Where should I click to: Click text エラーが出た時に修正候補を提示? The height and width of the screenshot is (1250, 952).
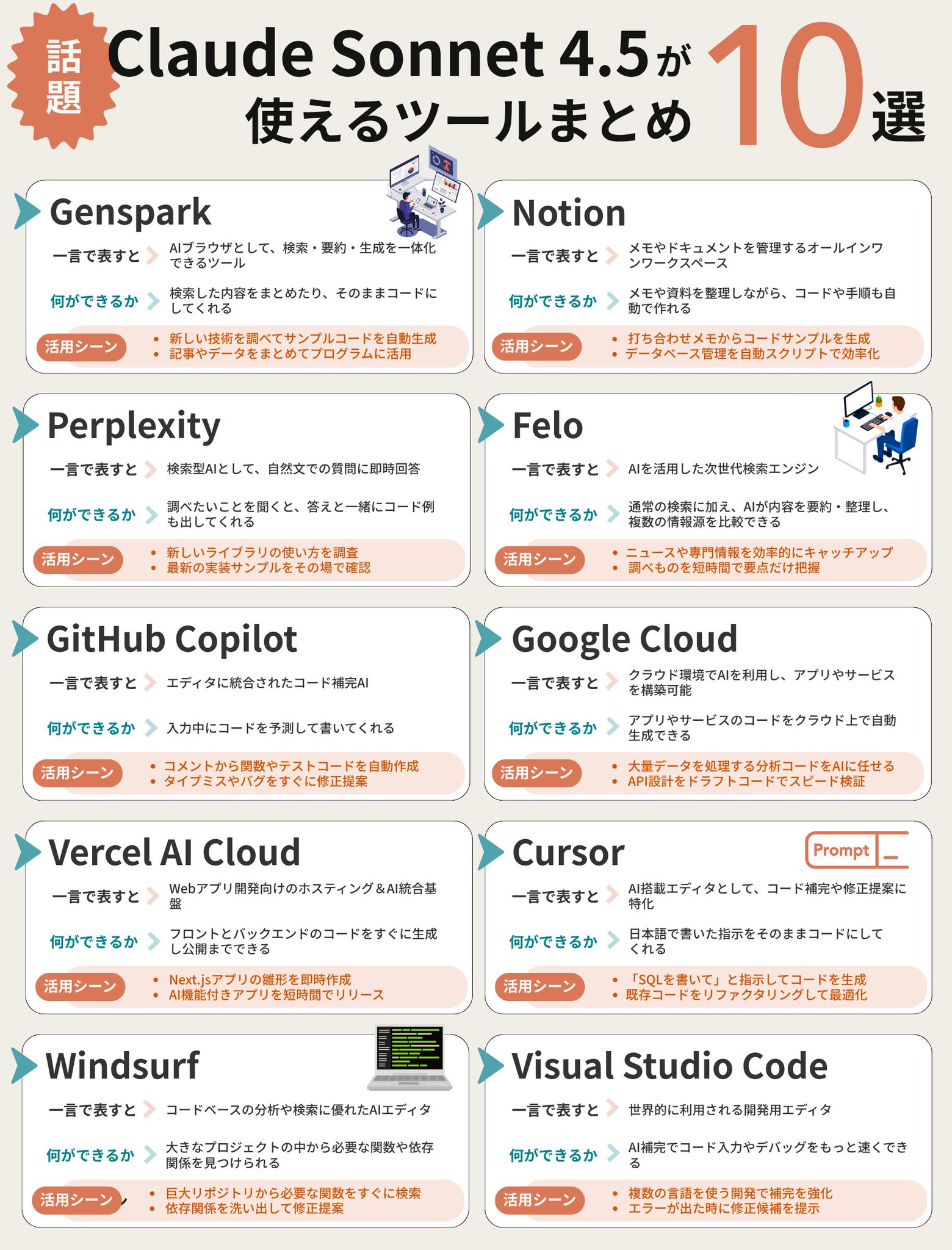(x=724, y=1208)
